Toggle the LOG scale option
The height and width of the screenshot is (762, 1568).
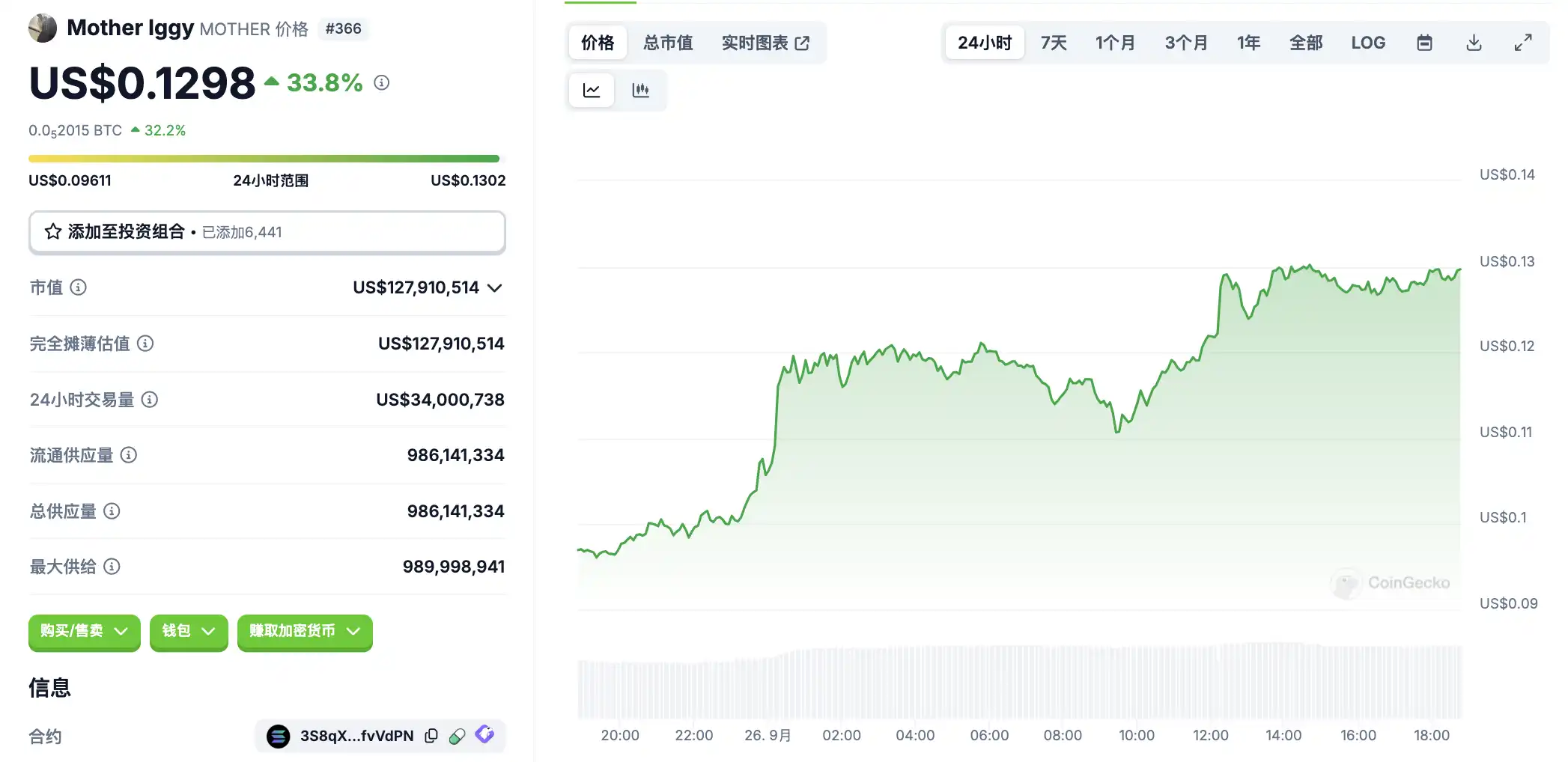1368,43
